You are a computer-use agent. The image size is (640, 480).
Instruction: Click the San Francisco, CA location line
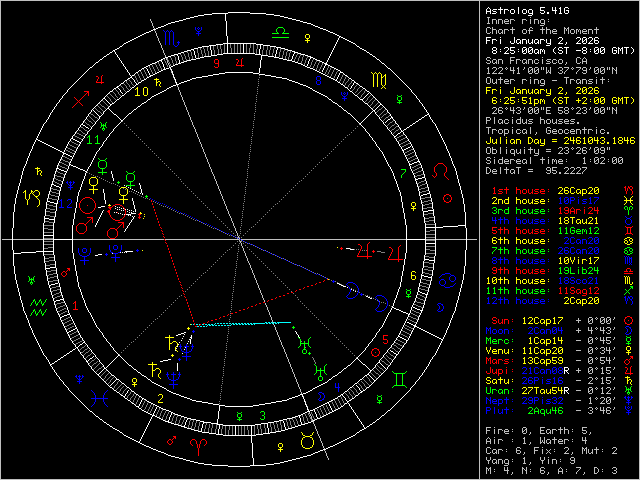coord(531,60)
